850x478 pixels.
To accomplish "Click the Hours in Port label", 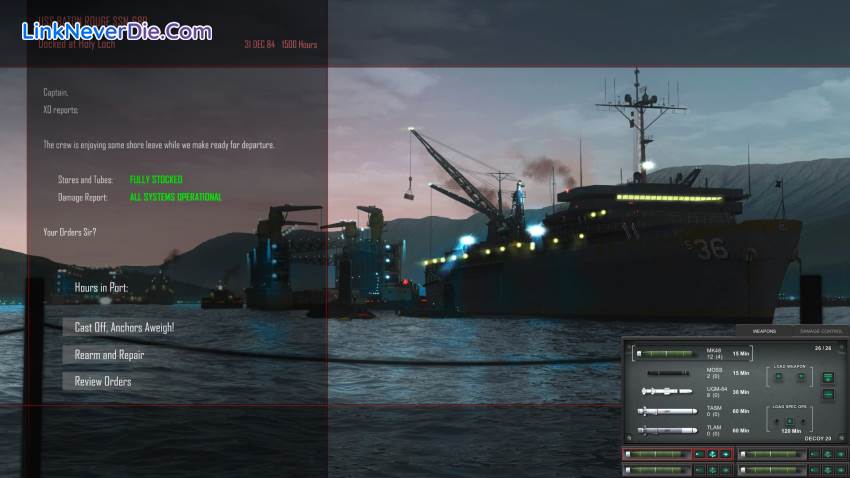I will pyautogui.click(x=101, y=287).
